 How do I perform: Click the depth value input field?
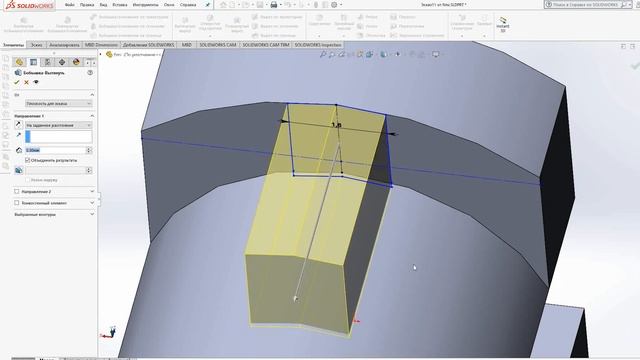[56, 150]
